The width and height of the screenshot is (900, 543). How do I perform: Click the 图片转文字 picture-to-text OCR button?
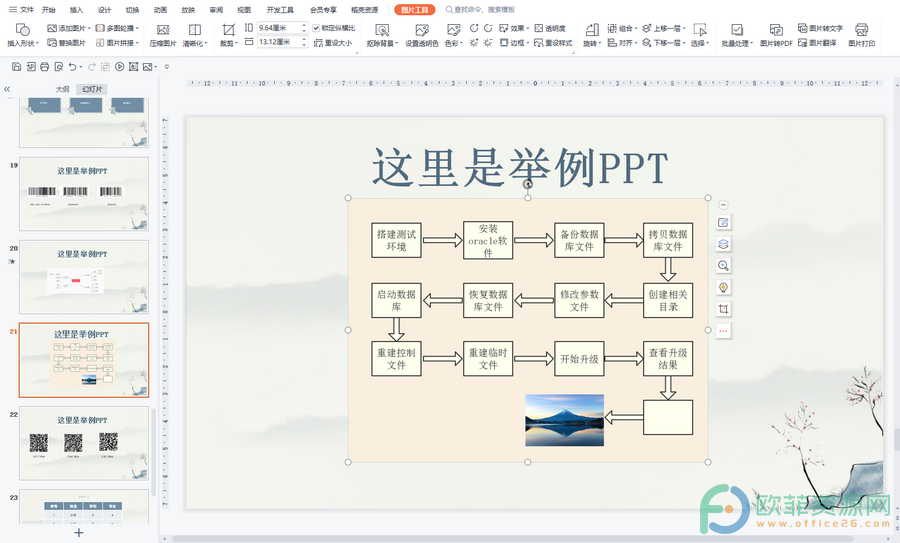point(820,28)
